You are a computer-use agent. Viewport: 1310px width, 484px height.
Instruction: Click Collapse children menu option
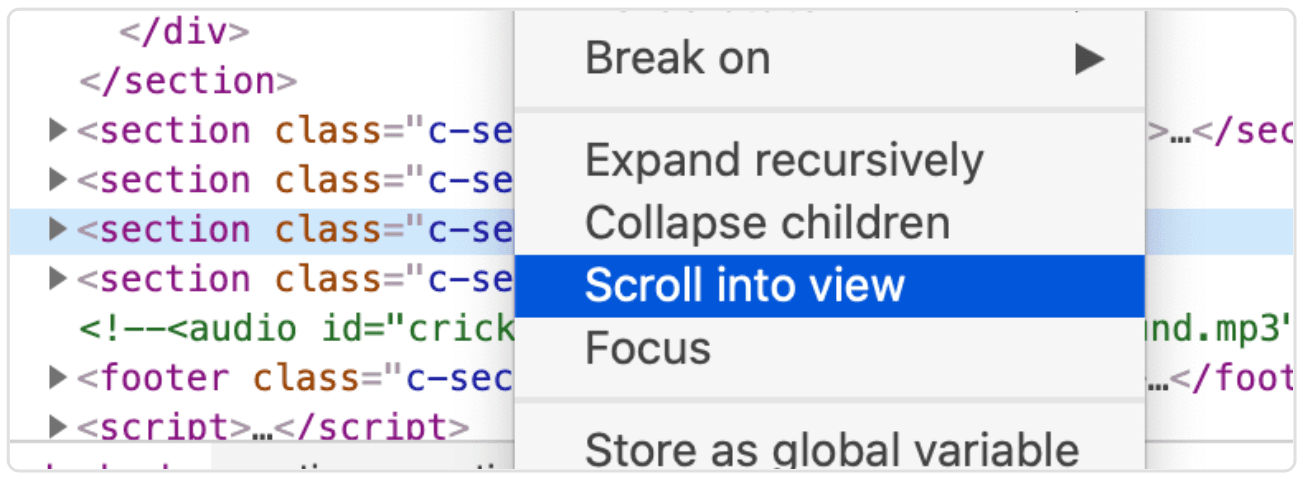[767, 223]
